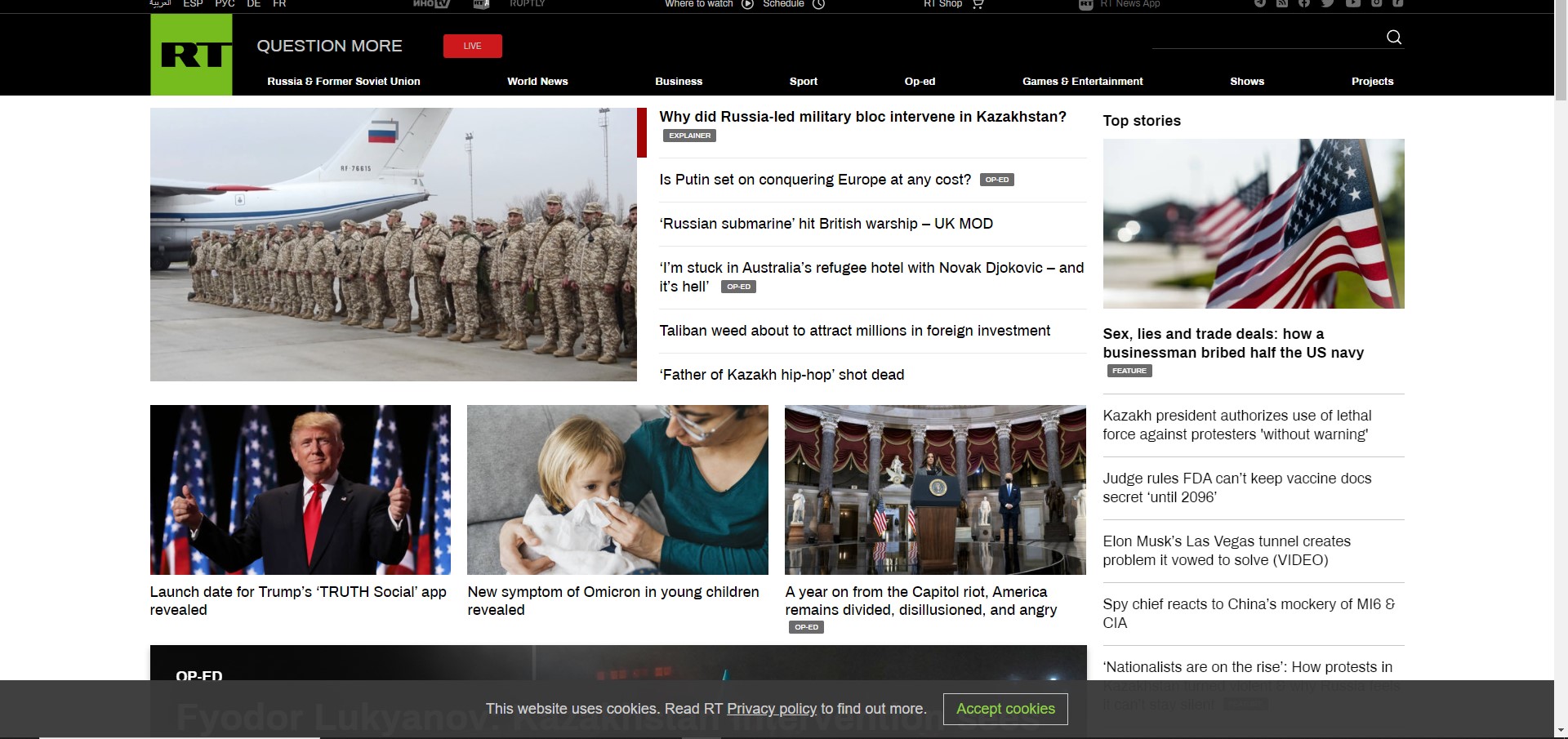Viewport: 1568px width, 739px height.
Task: Open the RT News App link
Action: point(1129,3)
